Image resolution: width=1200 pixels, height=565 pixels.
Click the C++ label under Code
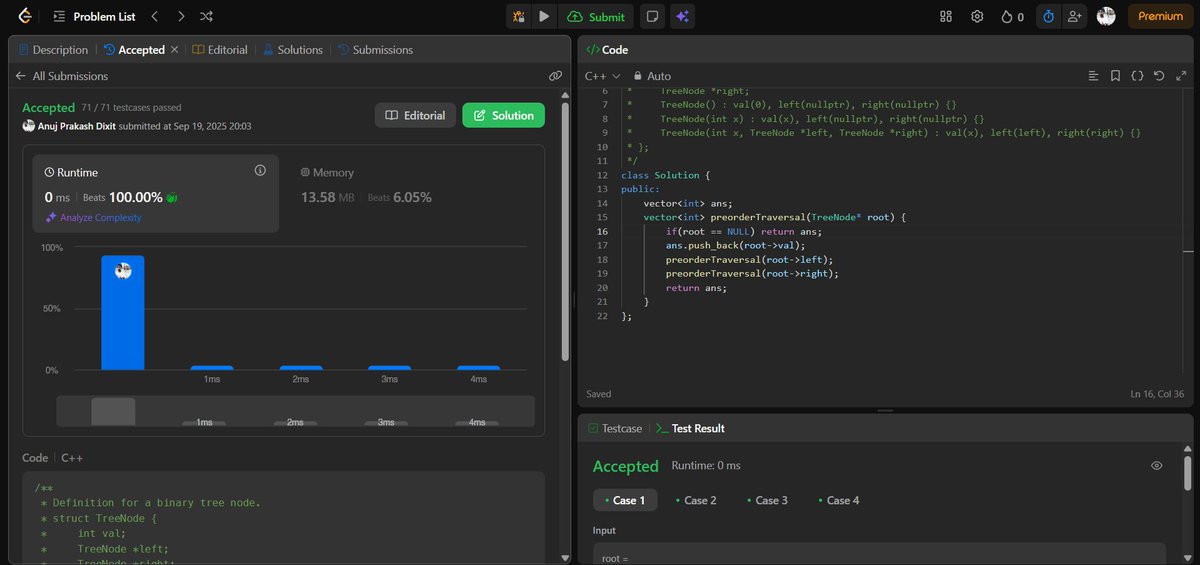click(72, 457)
